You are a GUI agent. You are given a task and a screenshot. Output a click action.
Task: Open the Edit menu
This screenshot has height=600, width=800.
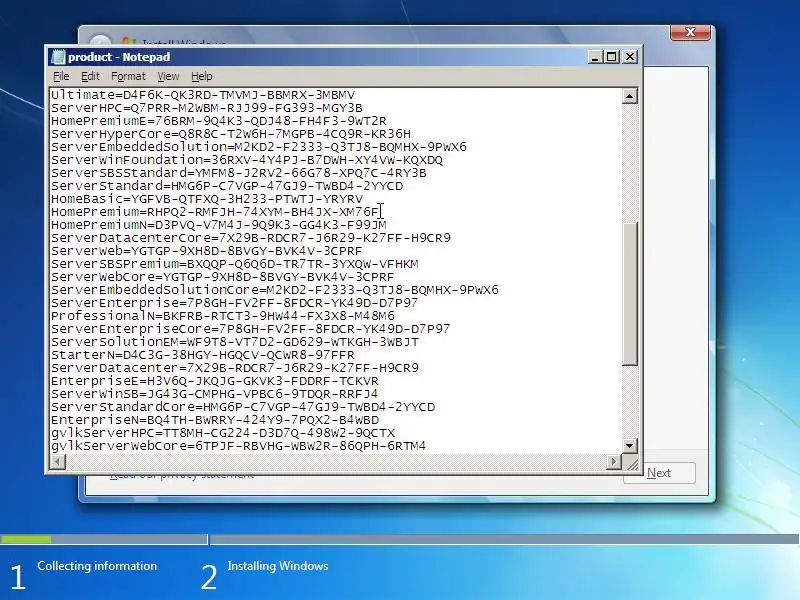click(x=90, y=77)
